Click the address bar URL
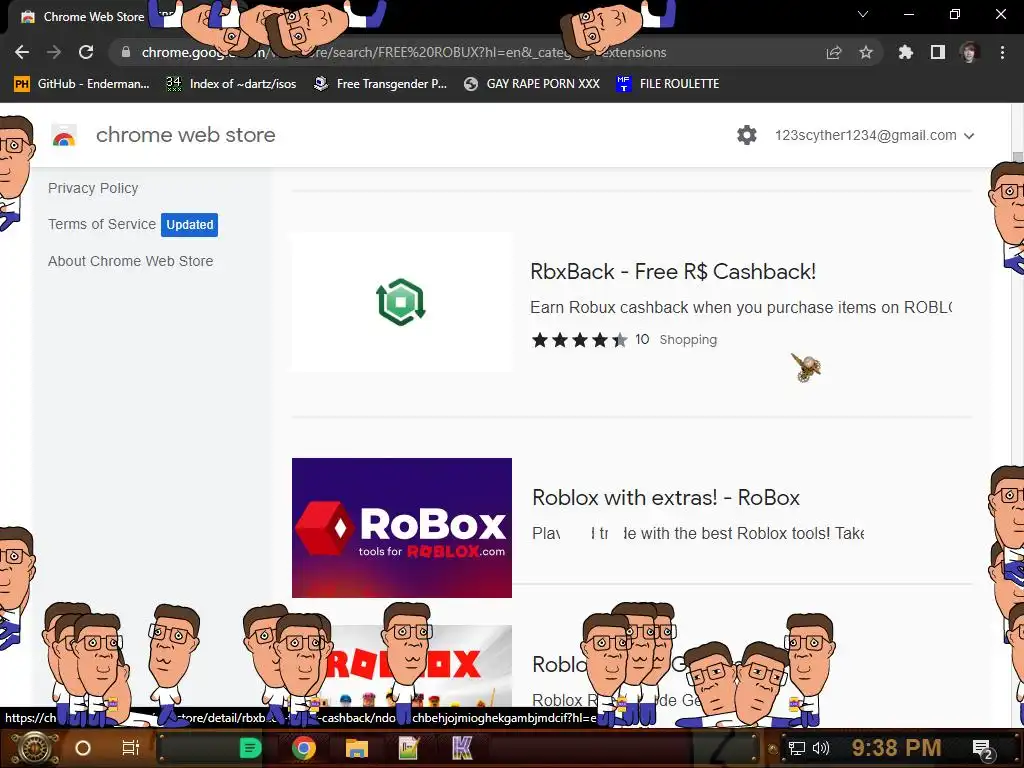 click(404, 52)
